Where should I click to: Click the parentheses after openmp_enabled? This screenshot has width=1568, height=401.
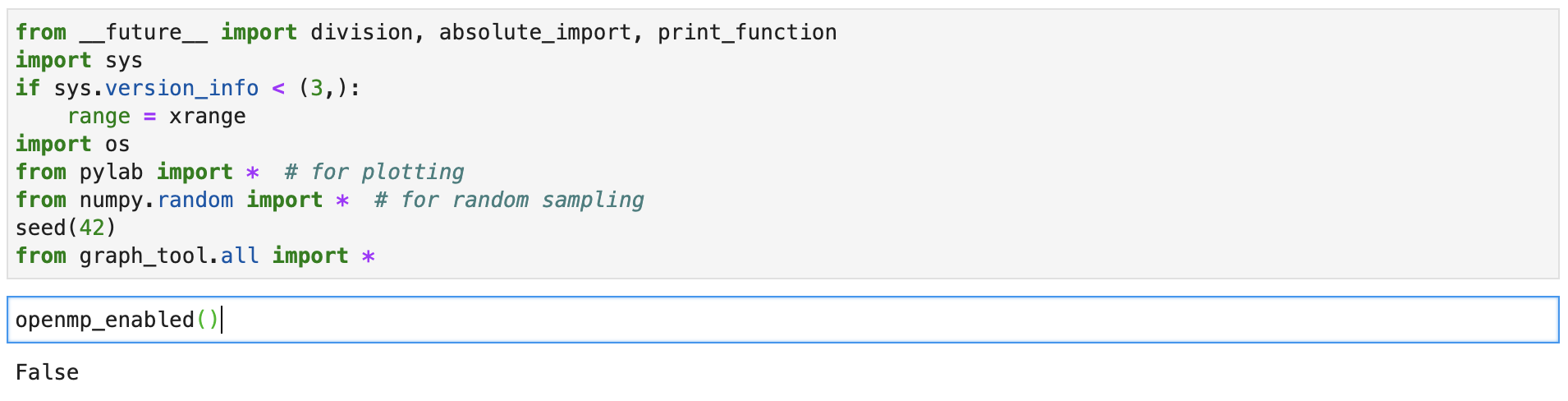(208, 320)
